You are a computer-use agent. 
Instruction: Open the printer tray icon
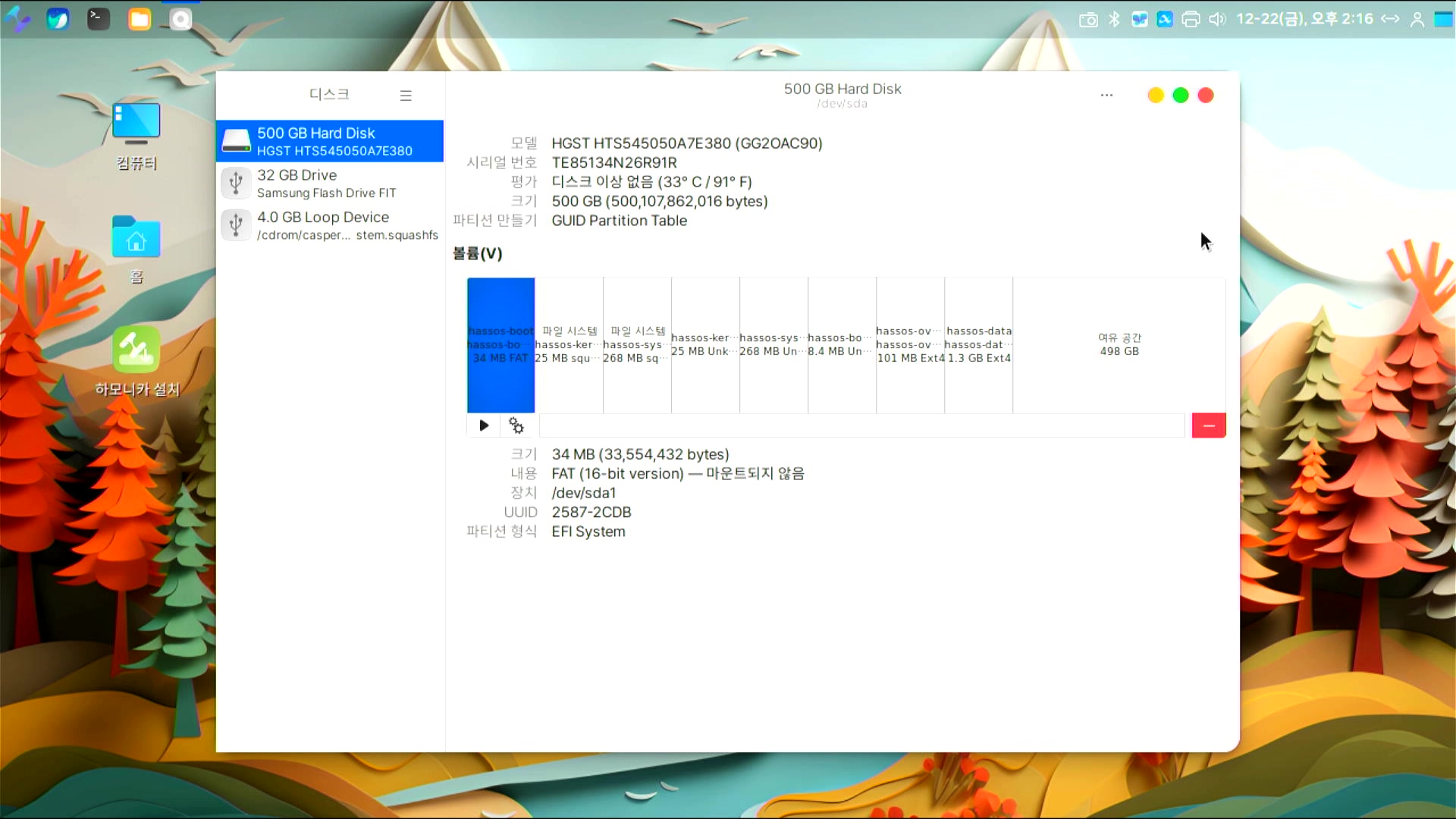1191,19
